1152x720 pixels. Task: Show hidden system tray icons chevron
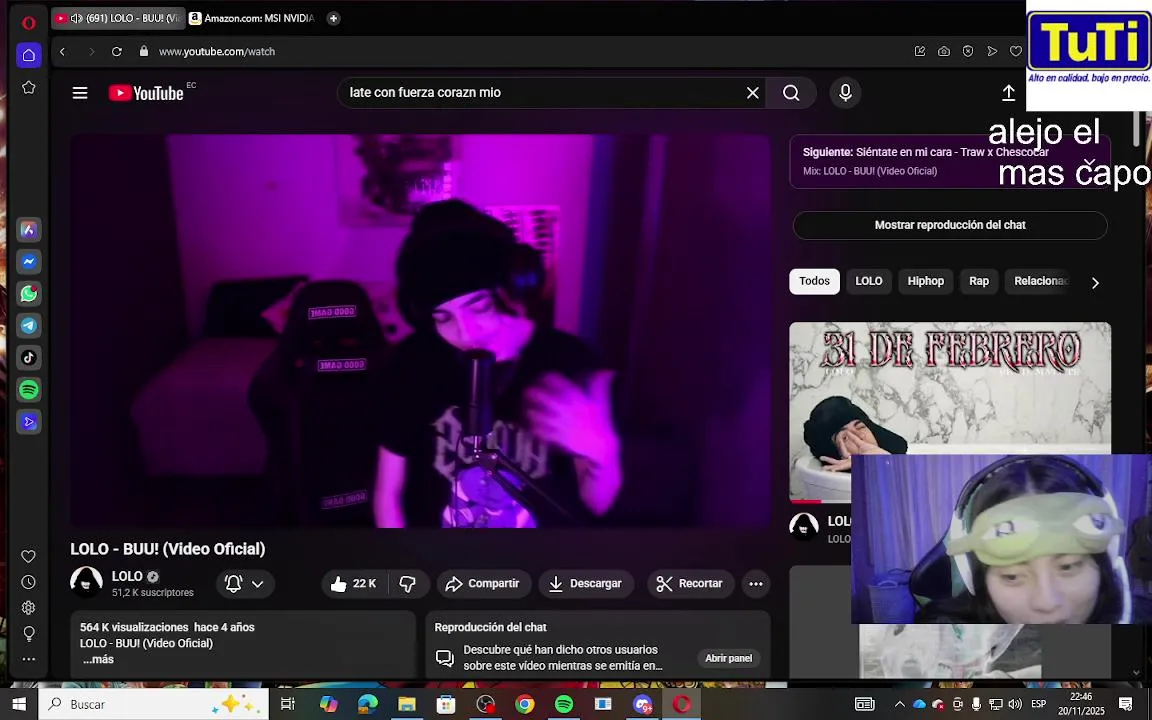[899, 704]
